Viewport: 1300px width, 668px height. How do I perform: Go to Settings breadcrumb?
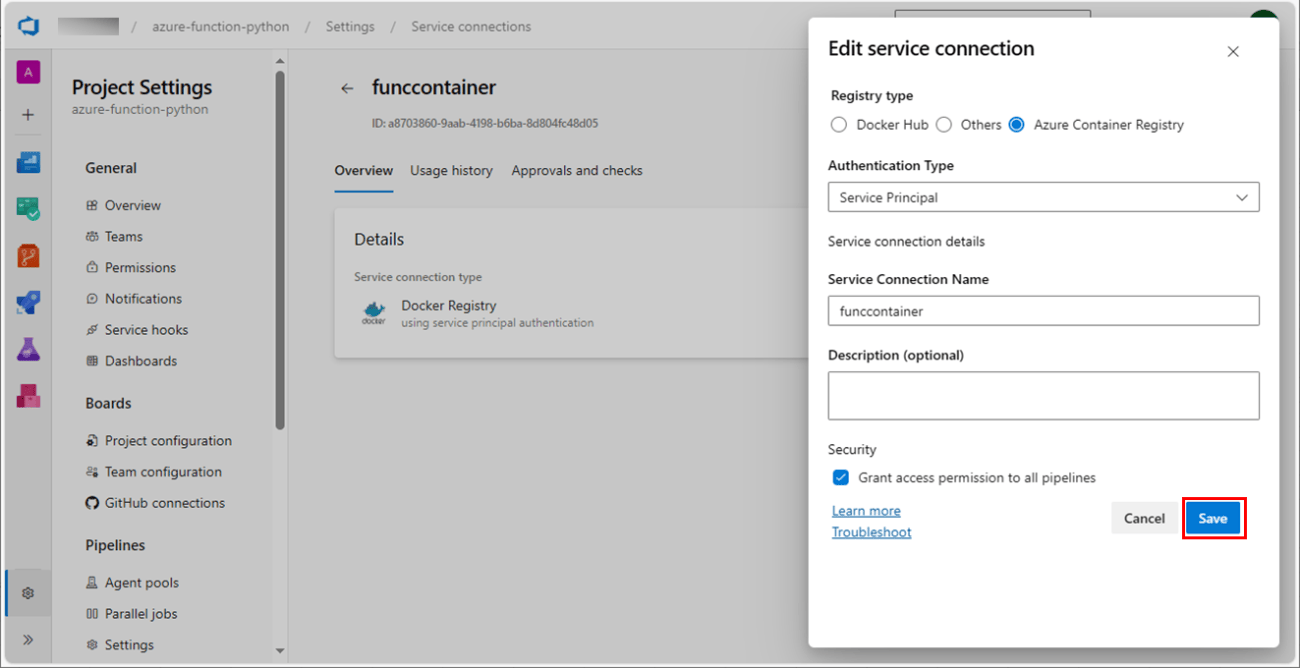[350, 26]
